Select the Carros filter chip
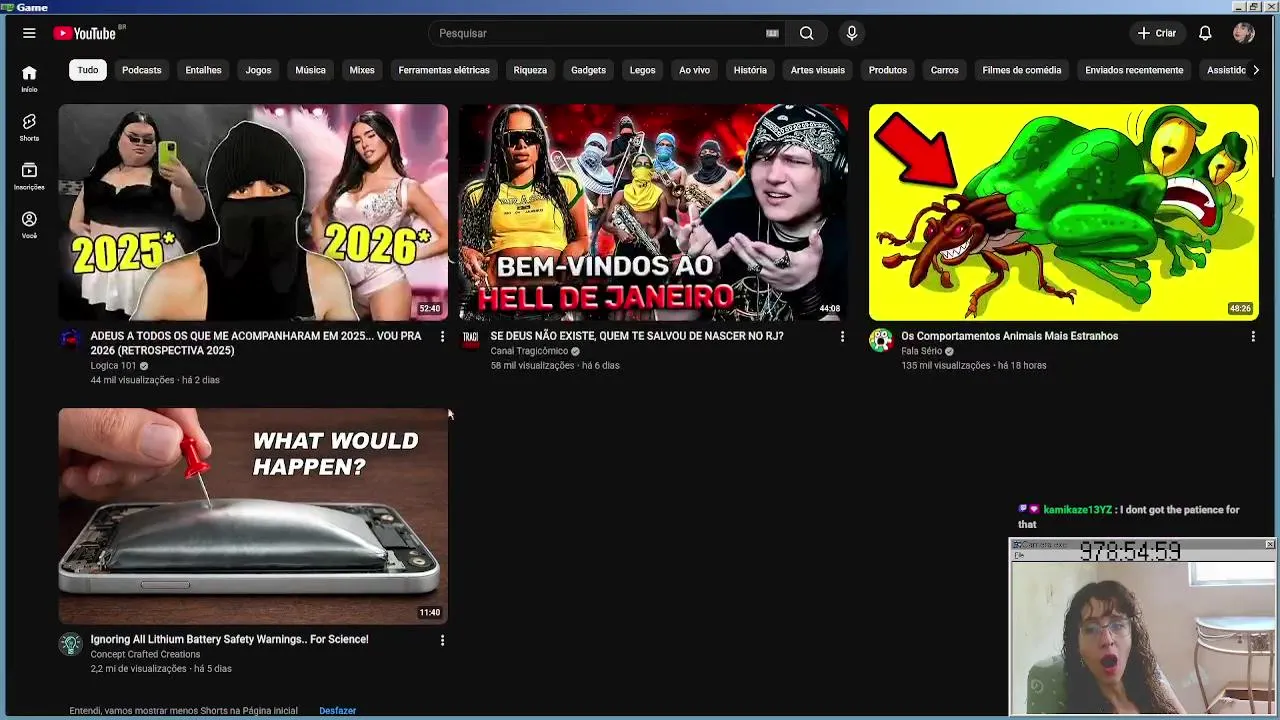Image resolution: width=1280 pixels, height=720 pixels. coord(944,70)
